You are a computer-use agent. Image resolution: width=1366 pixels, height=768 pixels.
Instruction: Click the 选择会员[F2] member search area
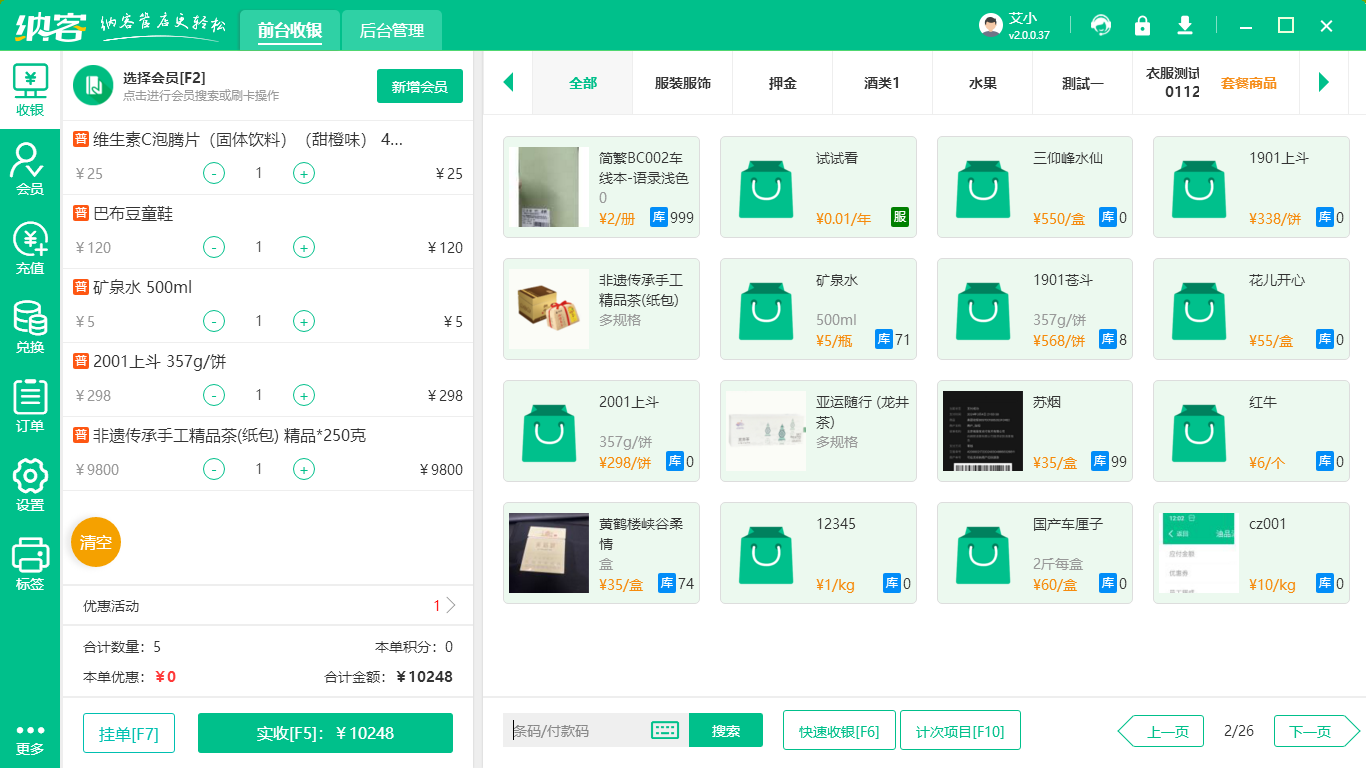tap(201, 86)
